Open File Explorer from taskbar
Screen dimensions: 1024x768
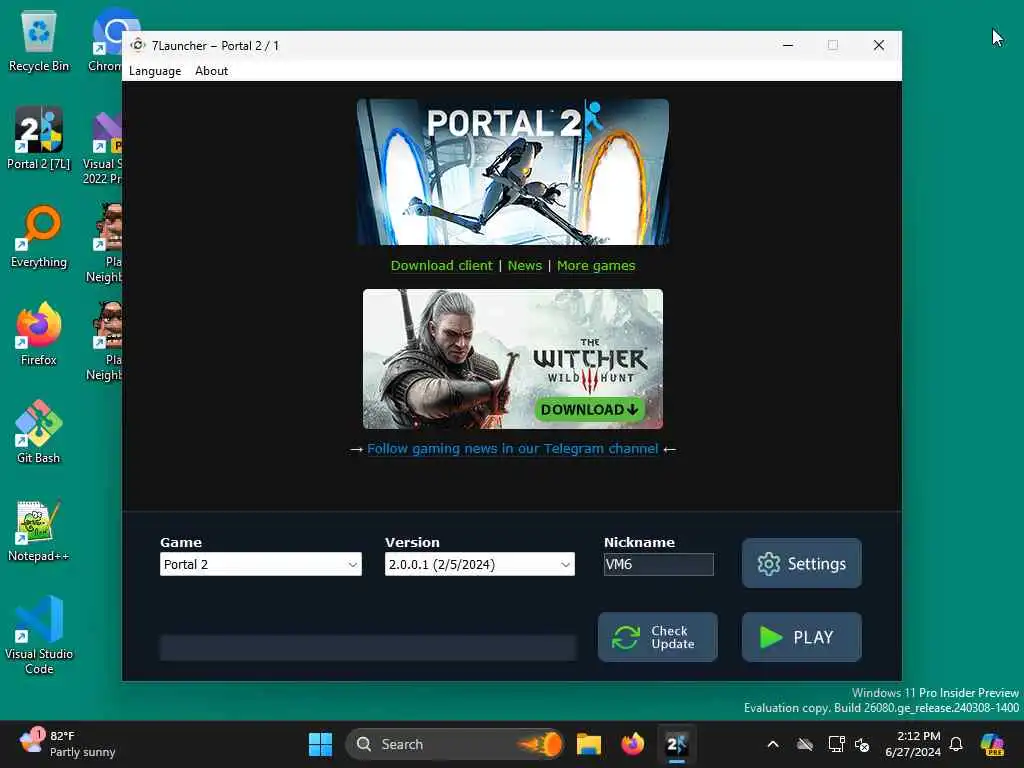(x=588, y=744)
